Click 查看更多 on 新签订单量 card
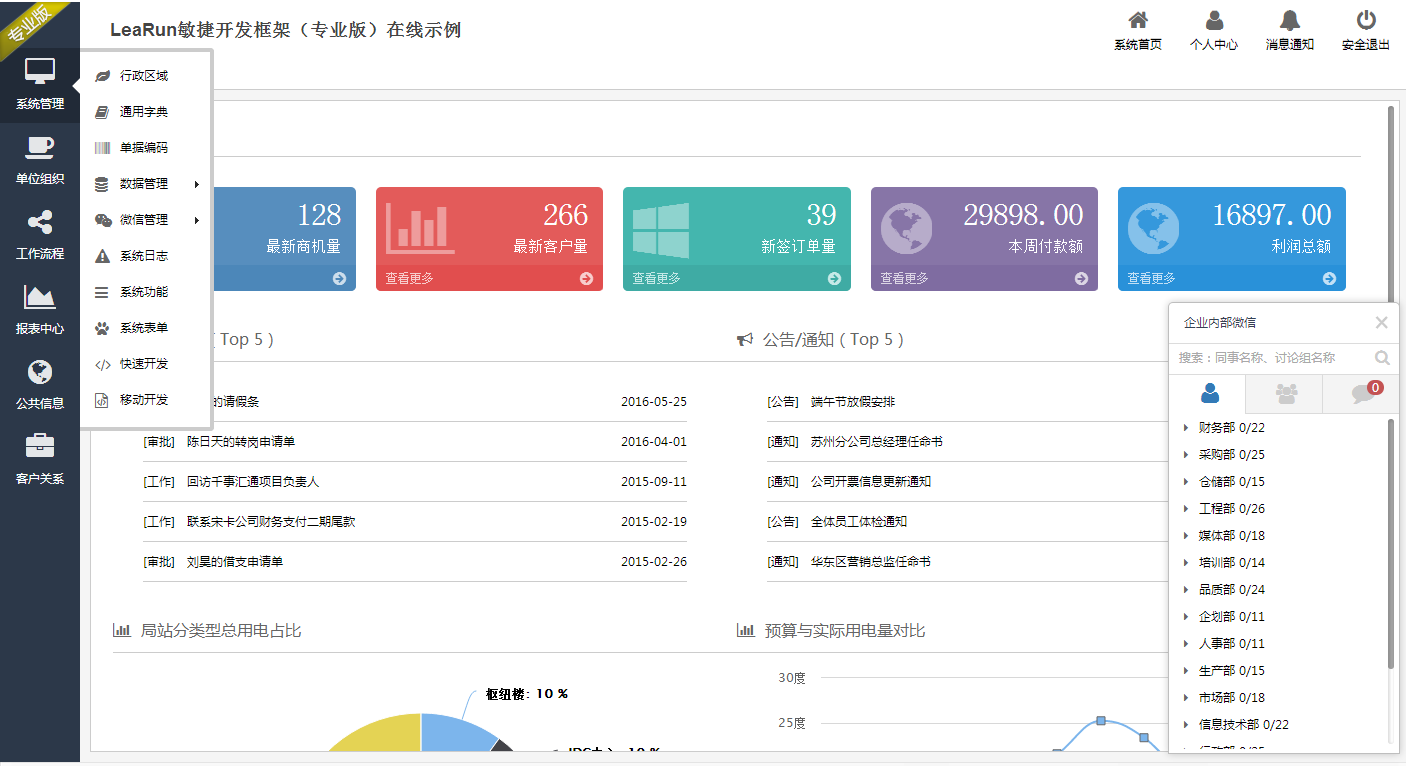This screenshot has height=766, width=1406. tap(657, 279)
